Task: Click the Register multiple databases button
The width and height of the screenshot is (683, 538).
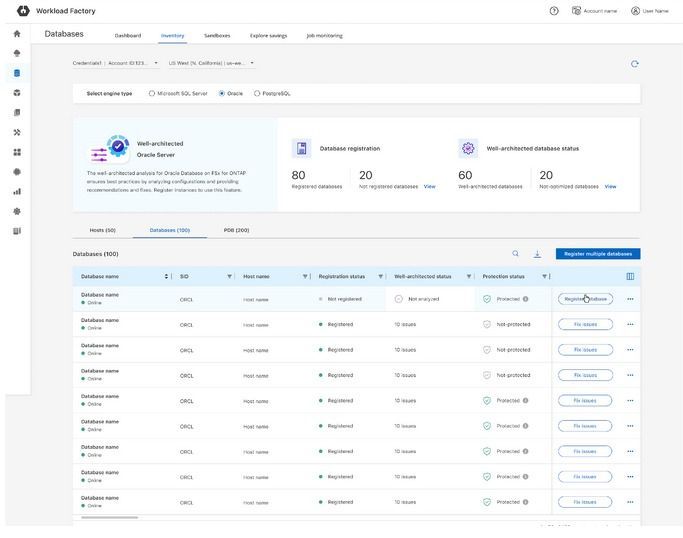Action: [x=597, y=254]
